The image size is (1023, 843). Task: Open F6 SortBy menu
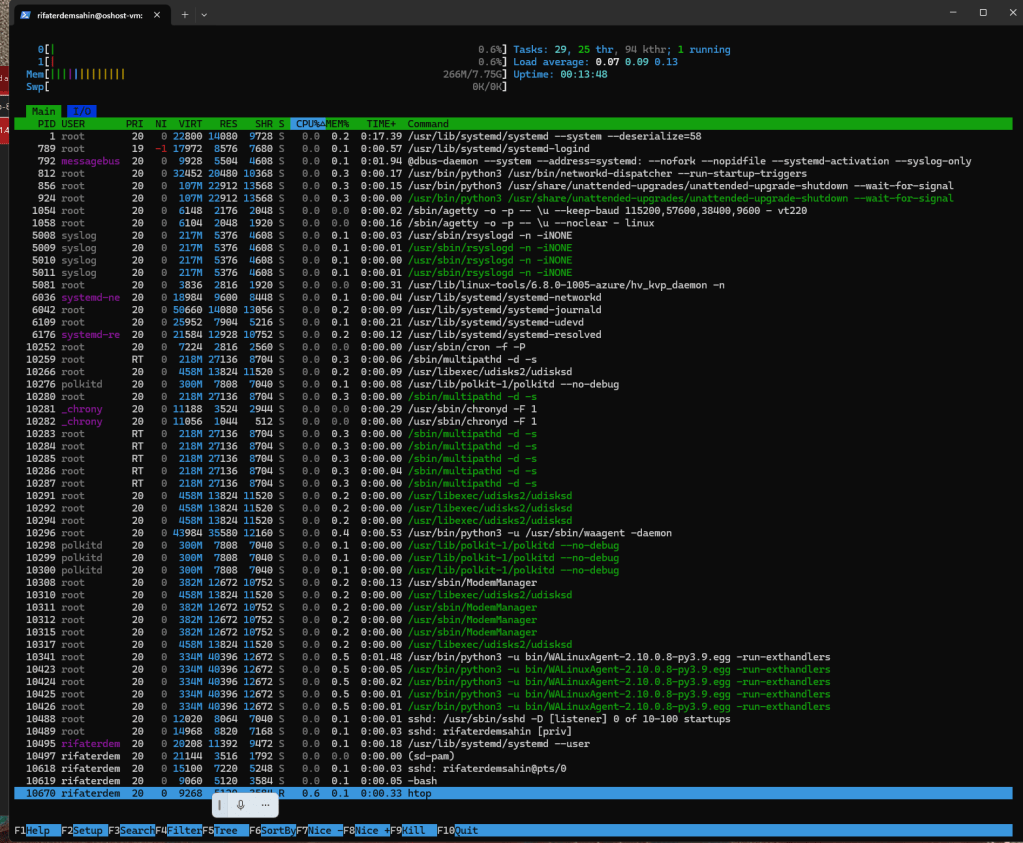[x=273, y=831]
